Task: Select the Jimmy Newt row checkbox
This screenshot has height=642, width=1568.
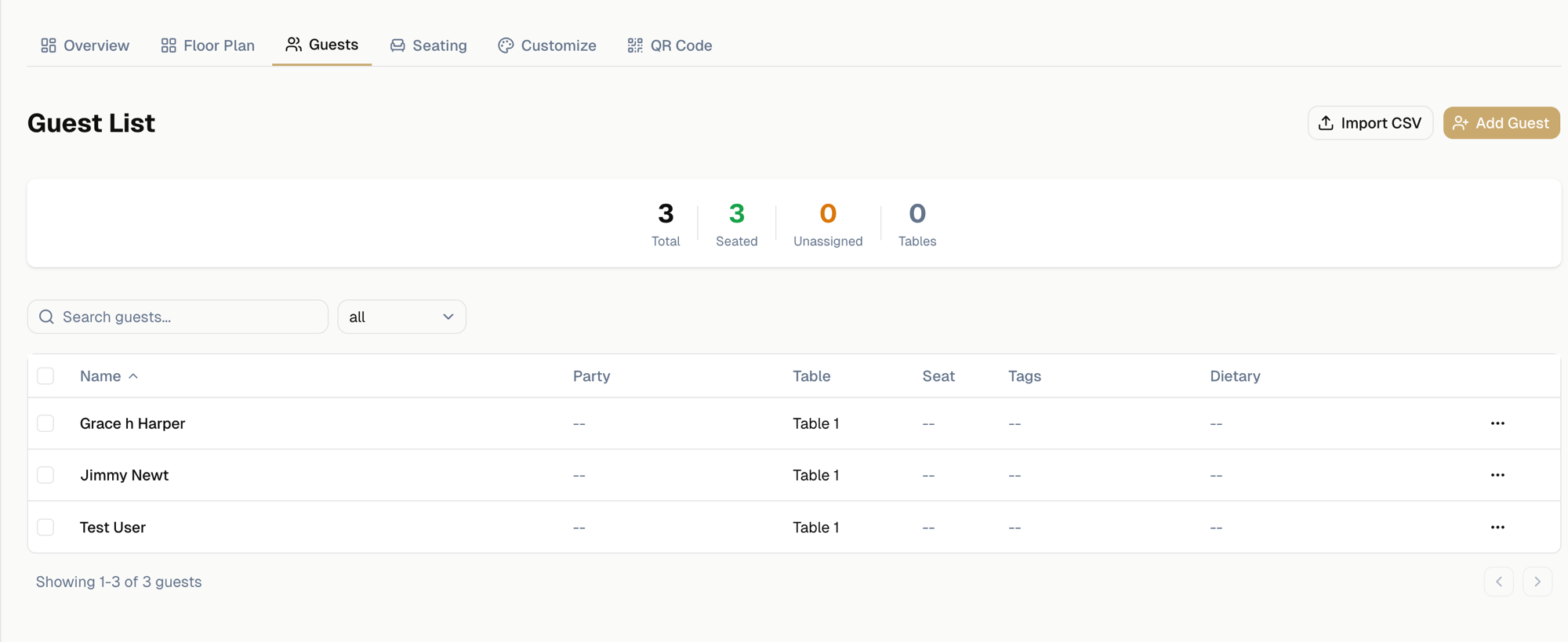Action: (45, 475)
